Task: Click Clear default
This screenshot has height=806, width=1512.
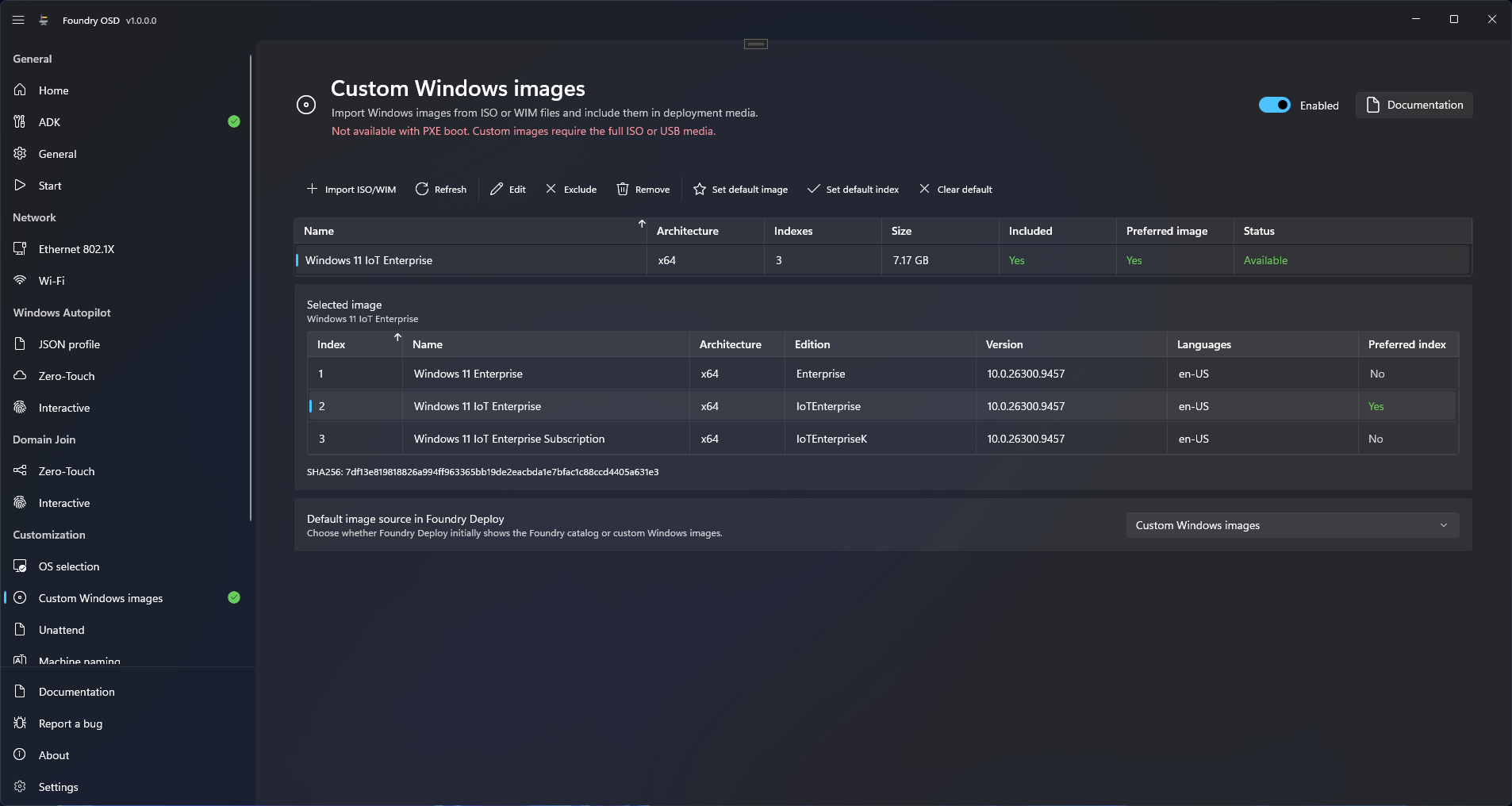Action: [x=956, y=189]
